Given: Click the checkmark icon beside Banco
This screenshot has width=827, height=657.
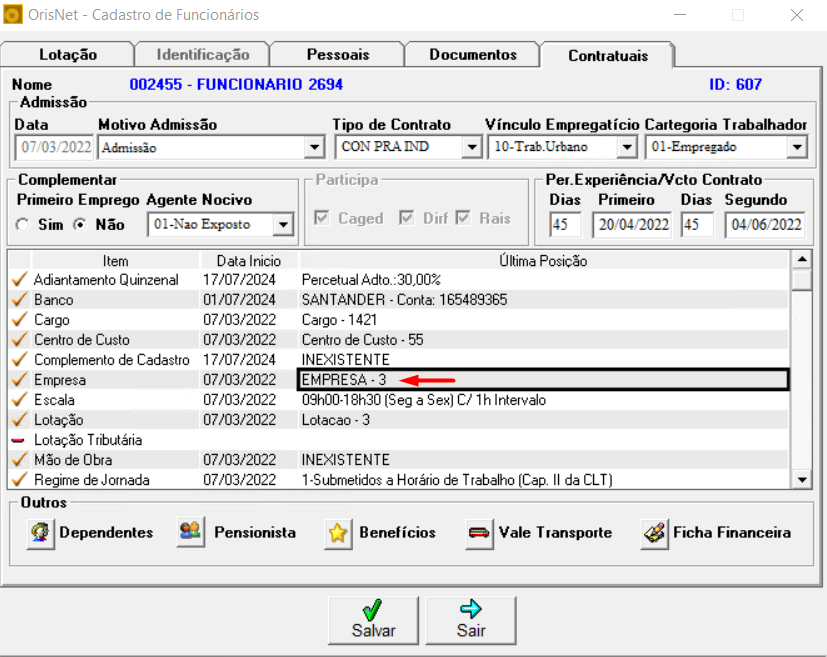Looking at the screenshot, I should [x=18, y=300].
